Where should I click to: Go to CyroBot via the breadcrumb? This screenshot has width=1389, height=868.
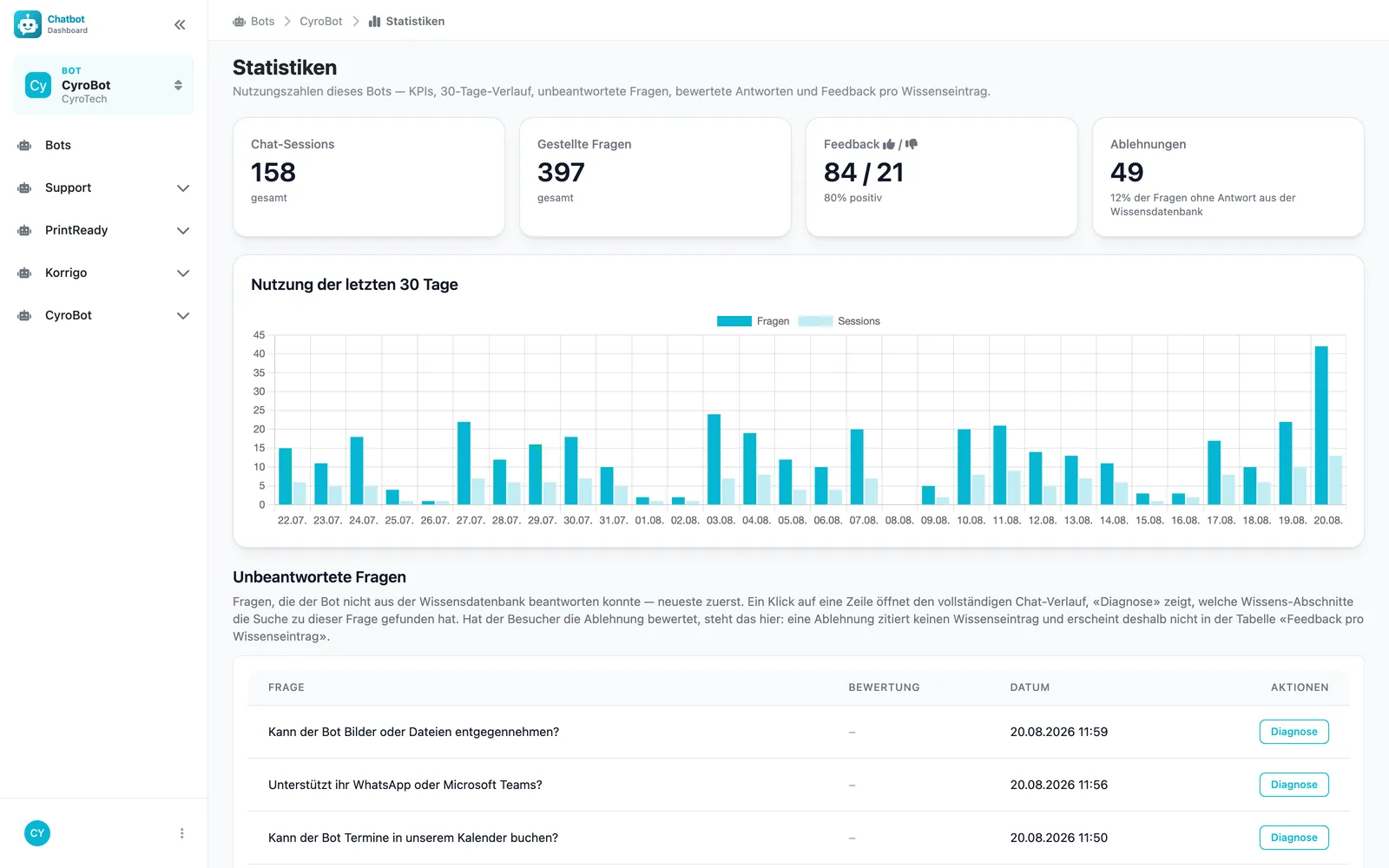[x=321, y=21]
